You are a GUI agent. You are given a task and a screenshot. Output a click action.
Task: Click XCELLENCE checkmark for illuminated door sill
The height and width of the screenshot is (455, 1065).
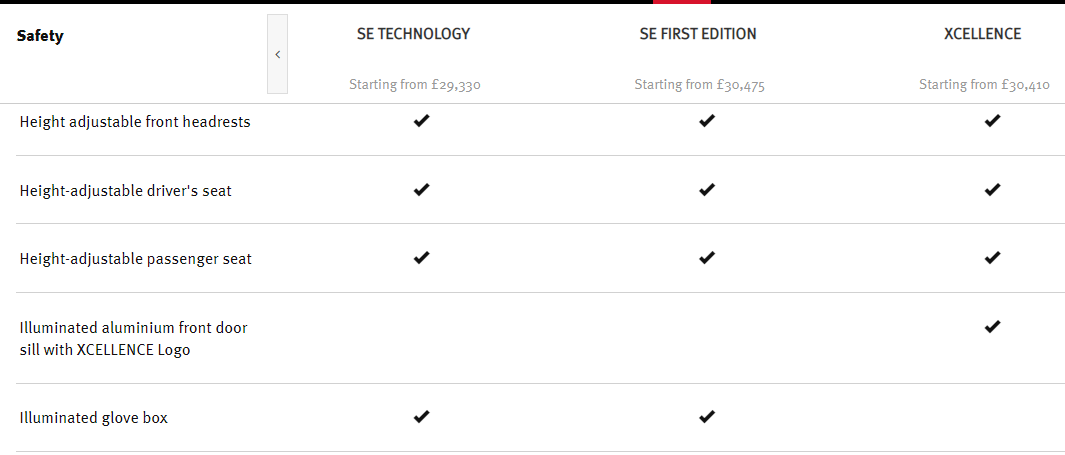point(992,326)
